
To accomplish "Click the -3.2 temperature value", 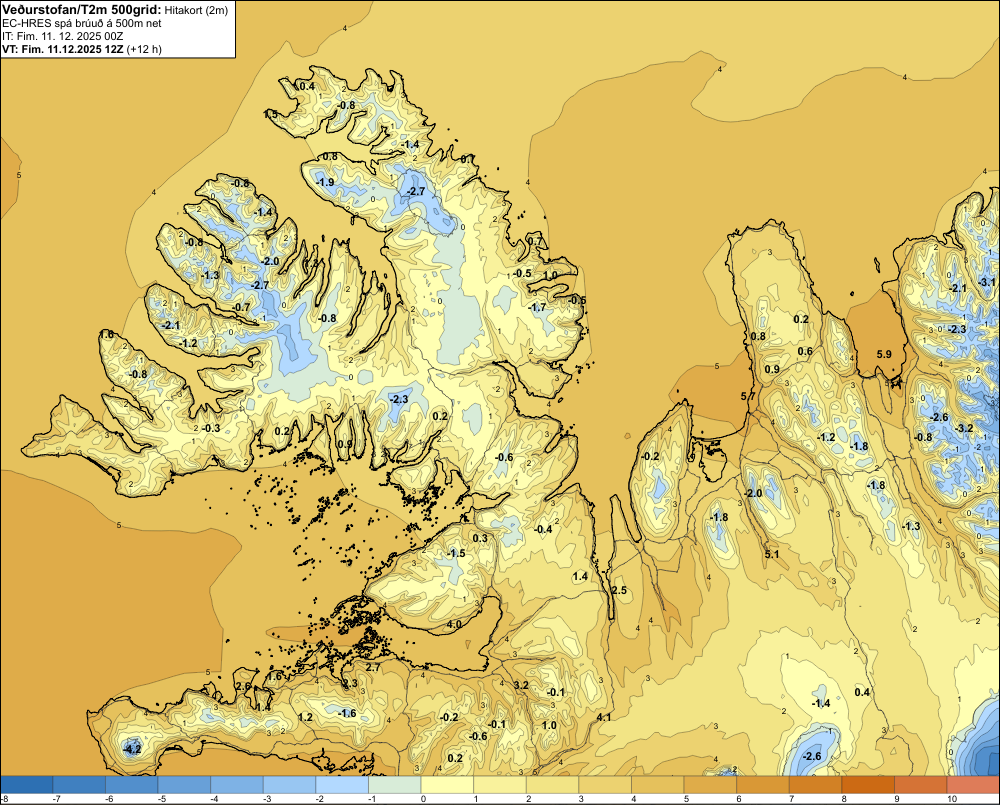I will (x=965, y=428).
